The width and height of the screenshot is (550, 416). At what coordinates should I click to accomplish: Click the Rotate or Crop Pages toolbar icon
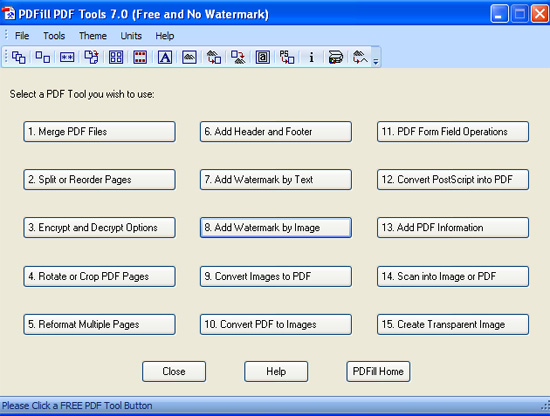[x=92, y=57]
